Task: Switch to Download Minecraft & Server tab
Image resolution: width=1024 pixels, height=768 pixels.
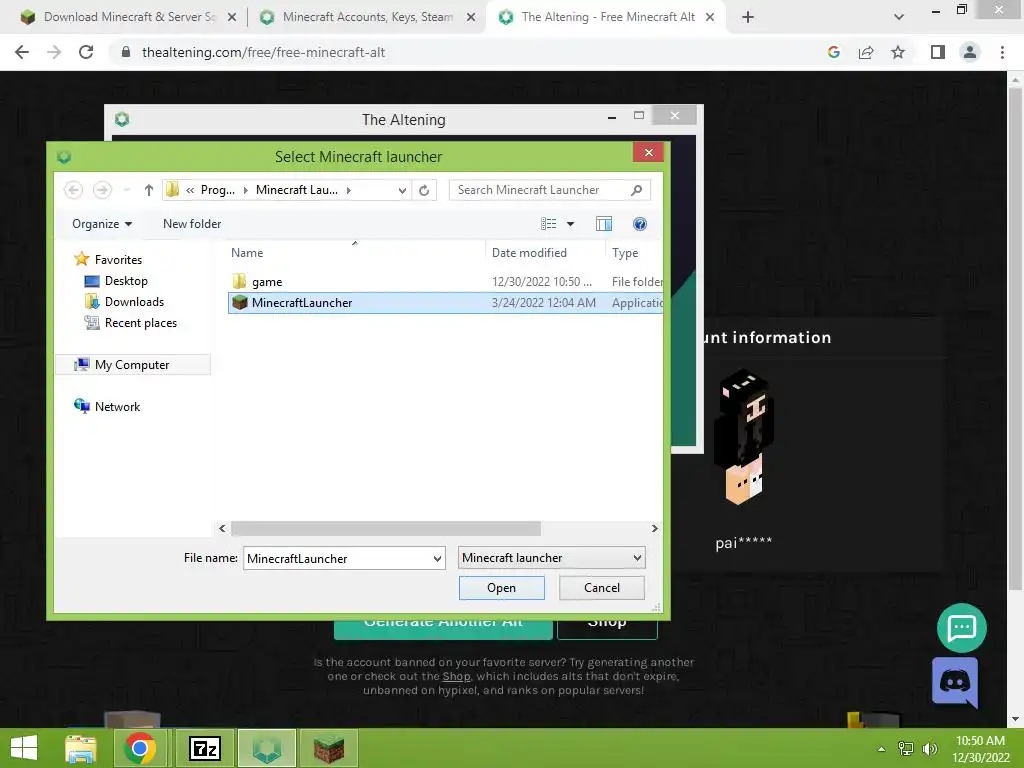Action: click(x=129, y=17)
